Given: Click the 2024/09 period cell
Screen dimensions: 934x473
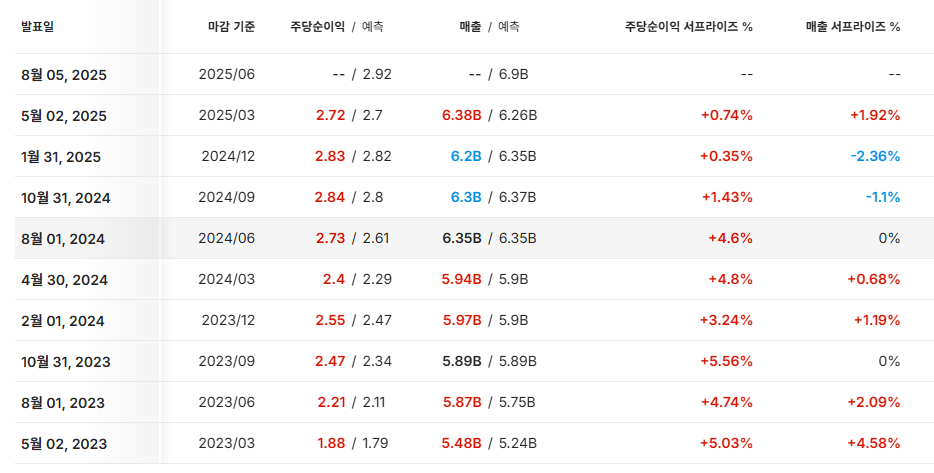Looking at the screenshot, I should (x=226, y=198).
